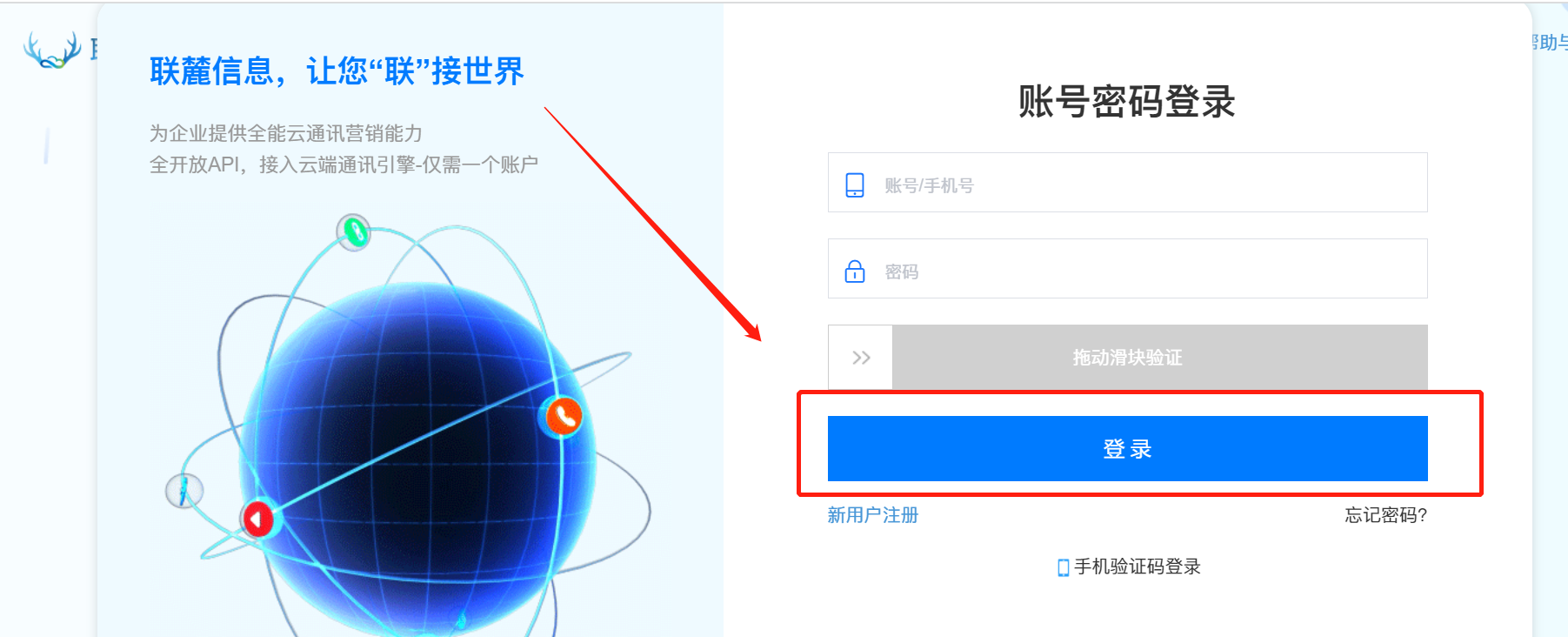1568x637 pixels.
Task: Click the small phone icon beside 手机验证码登录
Action: (x=1063, y=567)
